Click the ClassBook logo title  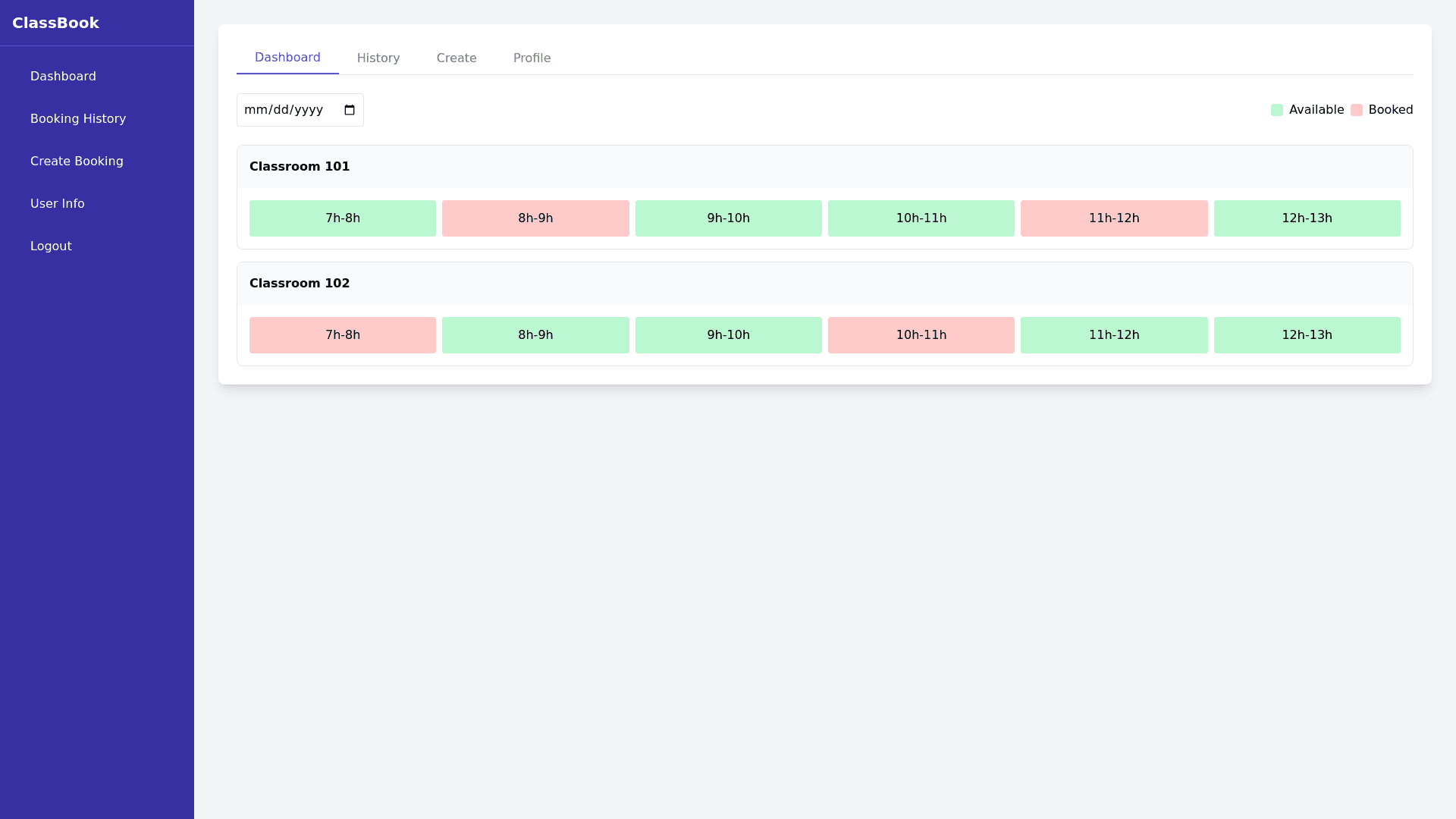pos(55,23)
